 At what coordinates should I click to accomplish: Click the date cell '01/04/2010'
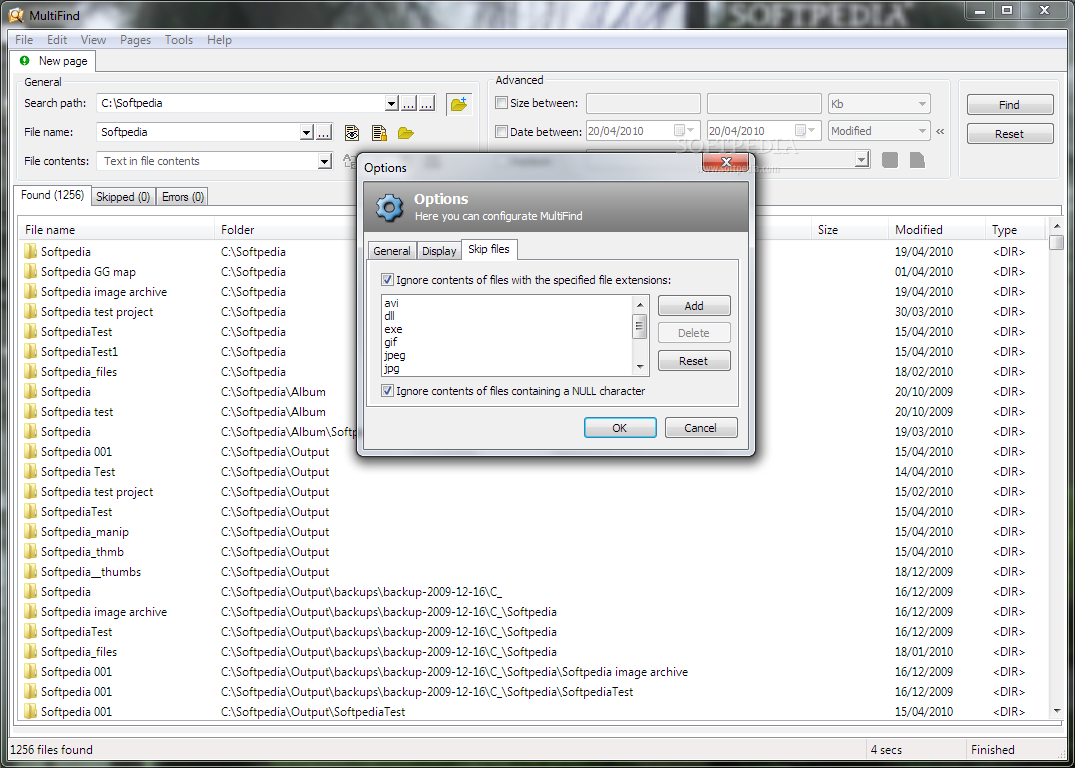click(923, 272)
